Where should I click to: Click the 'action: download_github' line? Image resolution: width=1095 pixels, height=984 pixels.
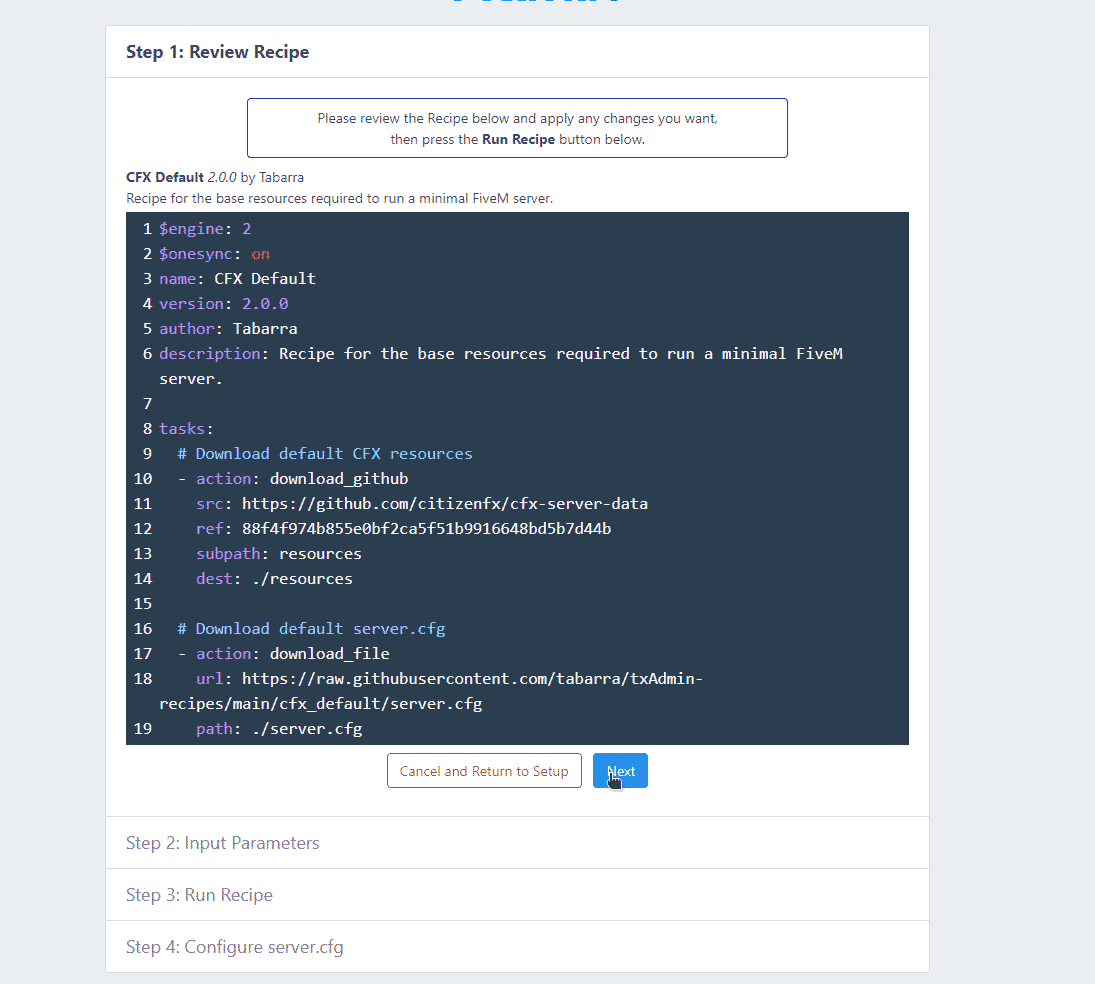pyautogui.click(x=293, y=479)
